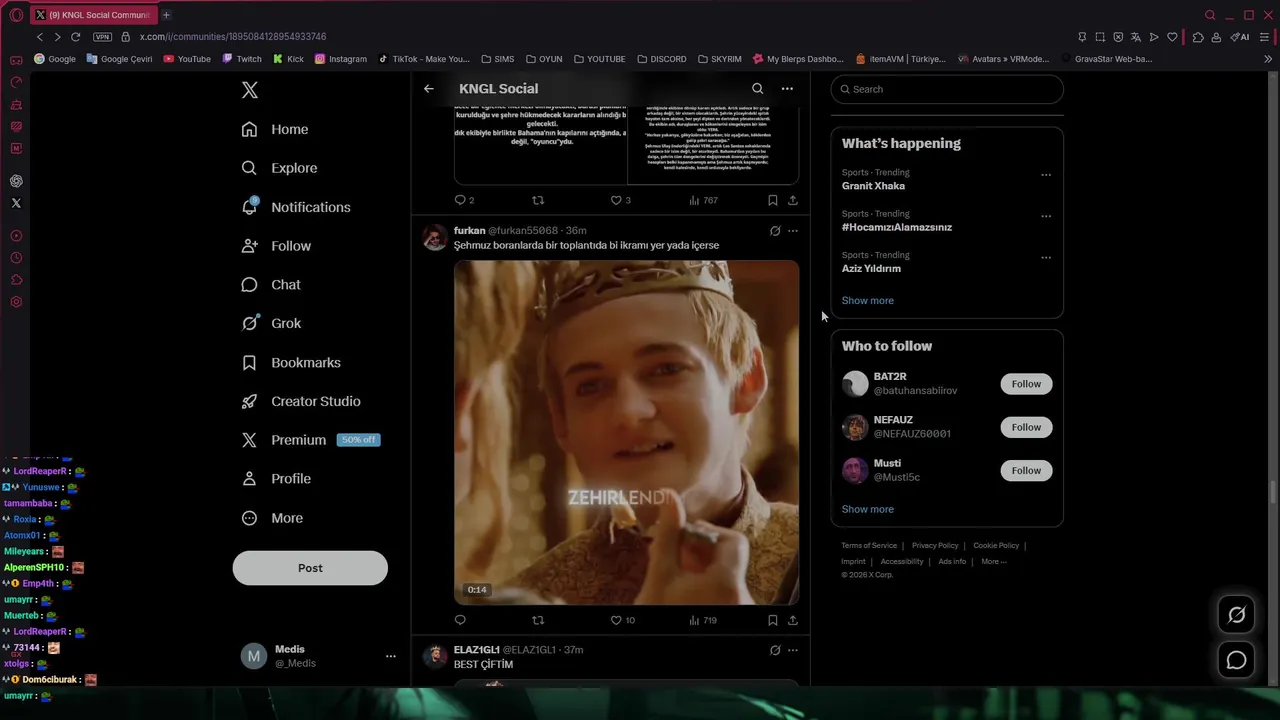This screenshot has height=720, width=1280.
Task: Open the DISCORD bookmarks folder
Action: 661,59
